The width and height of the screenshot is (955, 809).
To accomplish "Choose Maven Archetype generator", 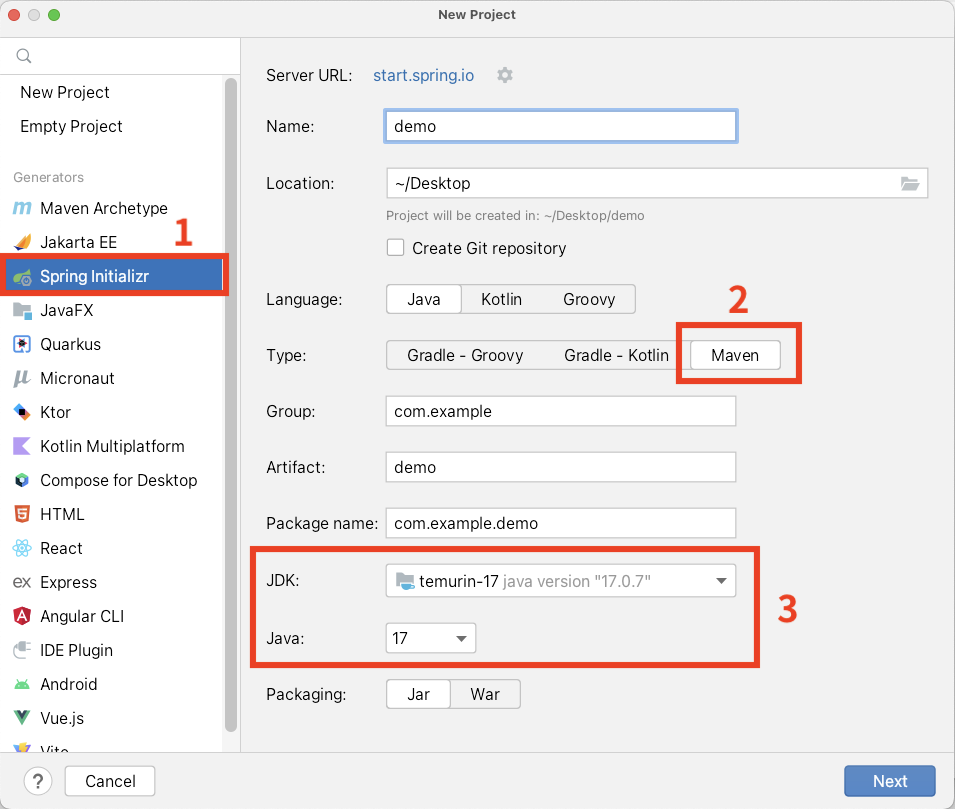I will coord(104,208).
